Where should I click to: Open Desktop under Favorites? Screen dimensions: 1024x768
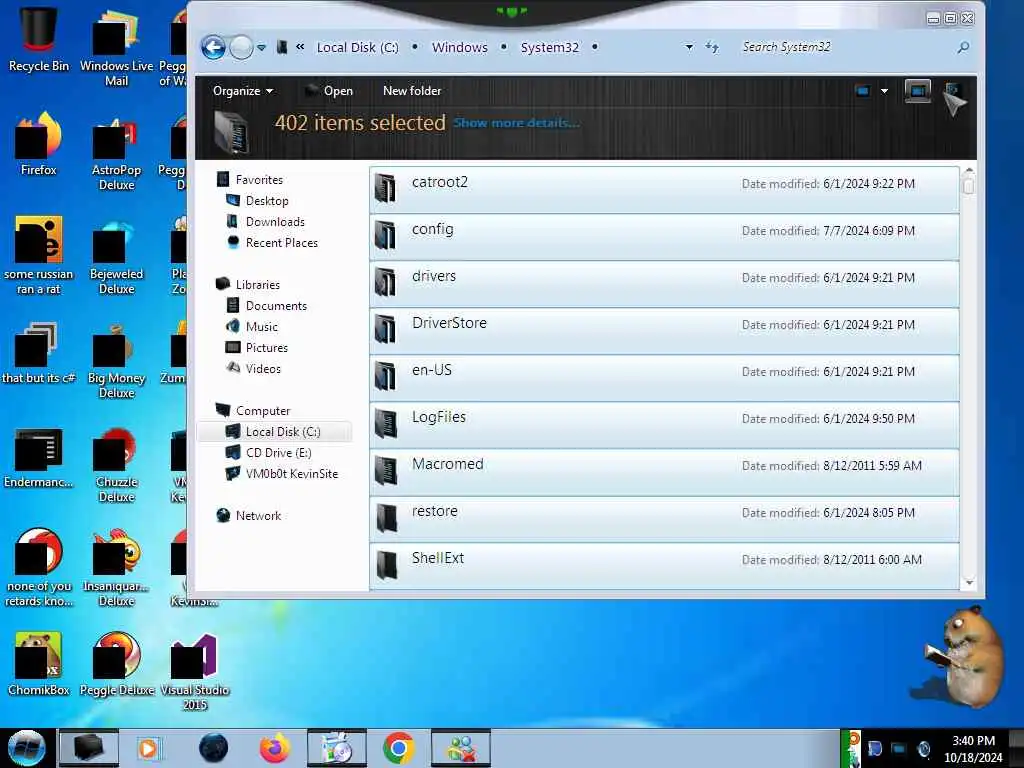pos(267,200)
